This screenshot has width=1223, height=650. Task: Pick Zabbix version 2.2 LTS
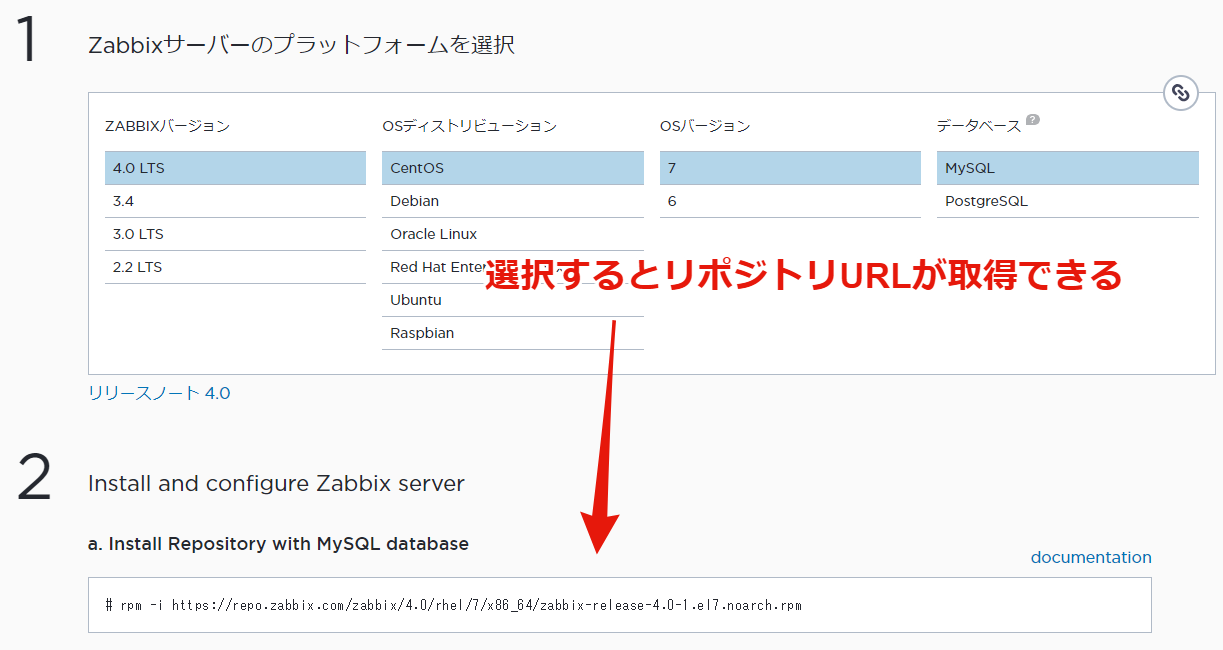[235, 267]
